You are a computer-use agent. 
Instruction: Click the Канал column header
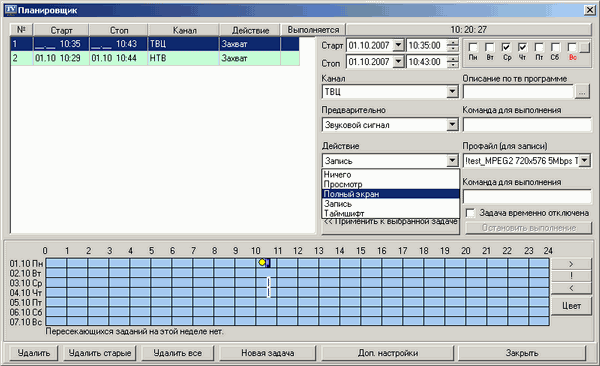coord(184,30)
